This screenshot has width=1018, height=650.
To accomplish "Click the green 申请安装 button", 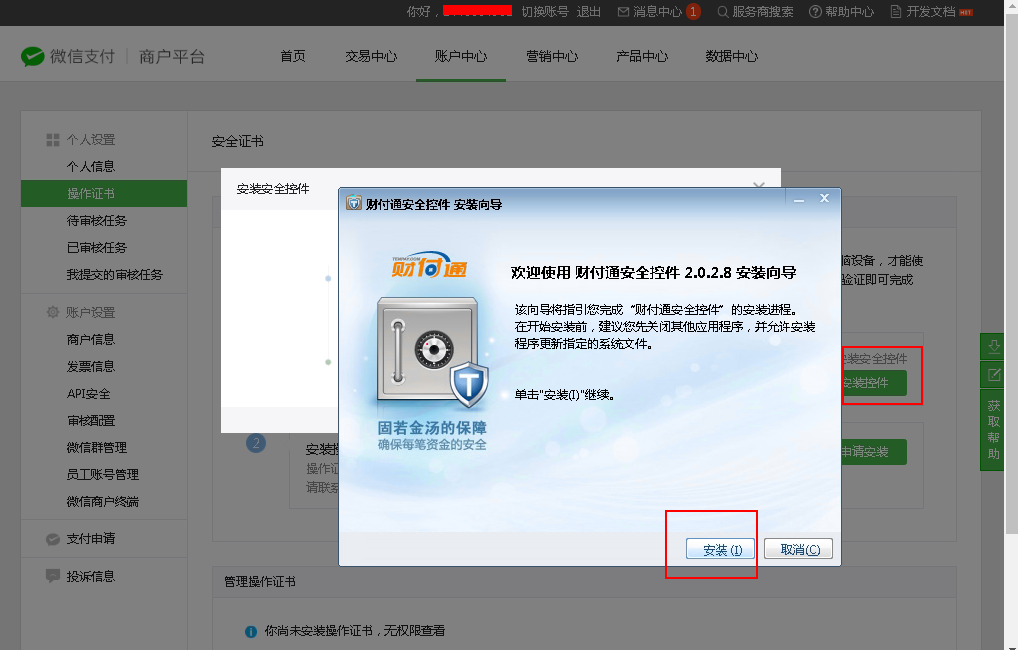I will click(870, 452).
